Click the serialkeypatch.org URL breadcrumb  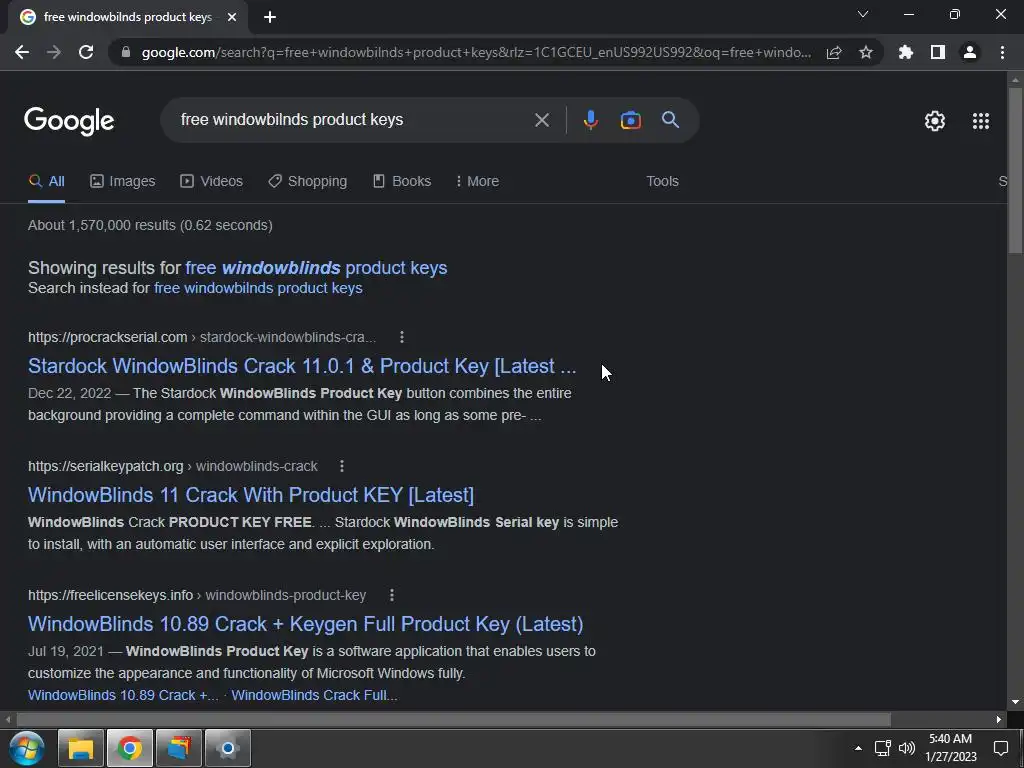click(x=172, y=466)
